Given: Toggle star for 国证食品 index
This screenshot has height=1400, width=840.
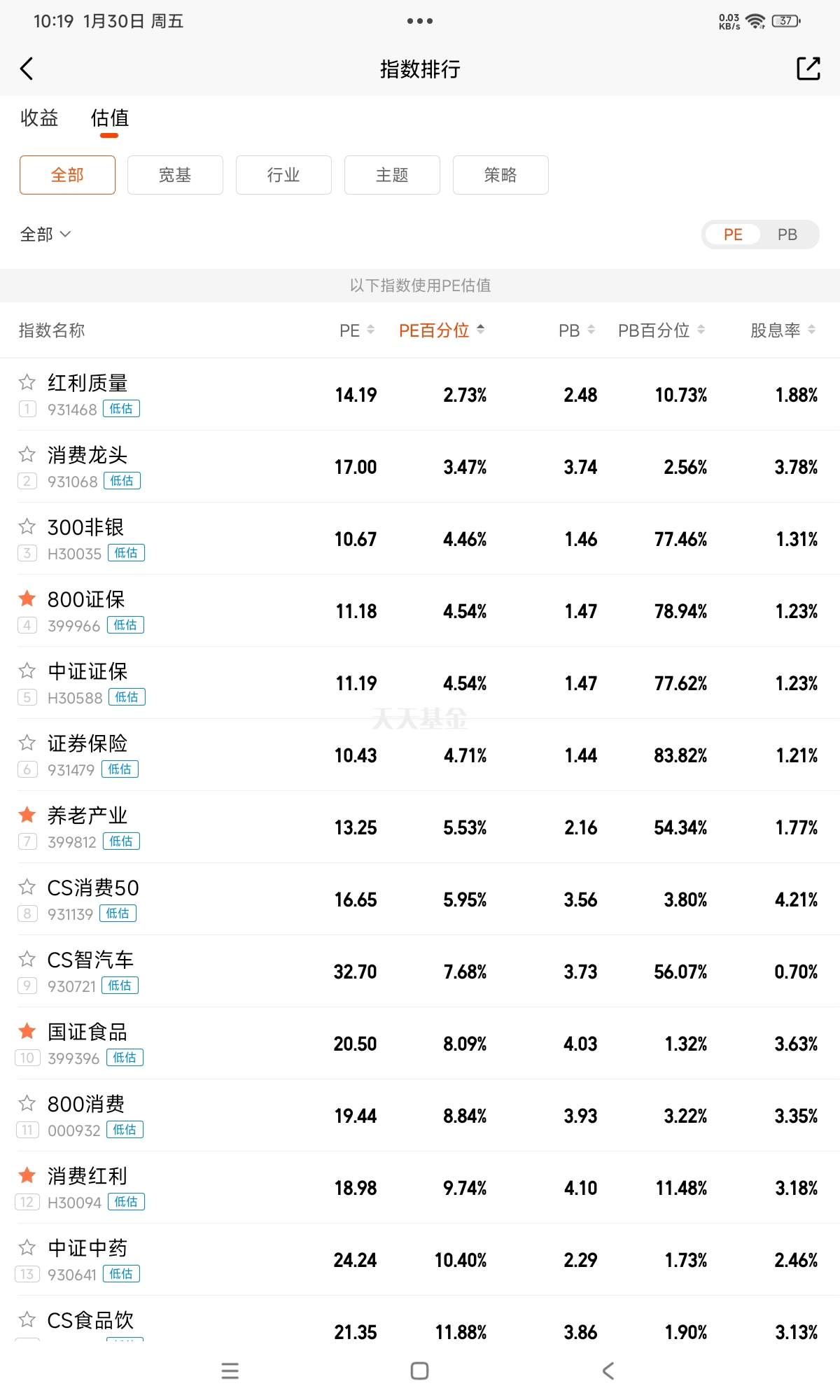Looking at the screenshot, I should [x=27, y=1031].
